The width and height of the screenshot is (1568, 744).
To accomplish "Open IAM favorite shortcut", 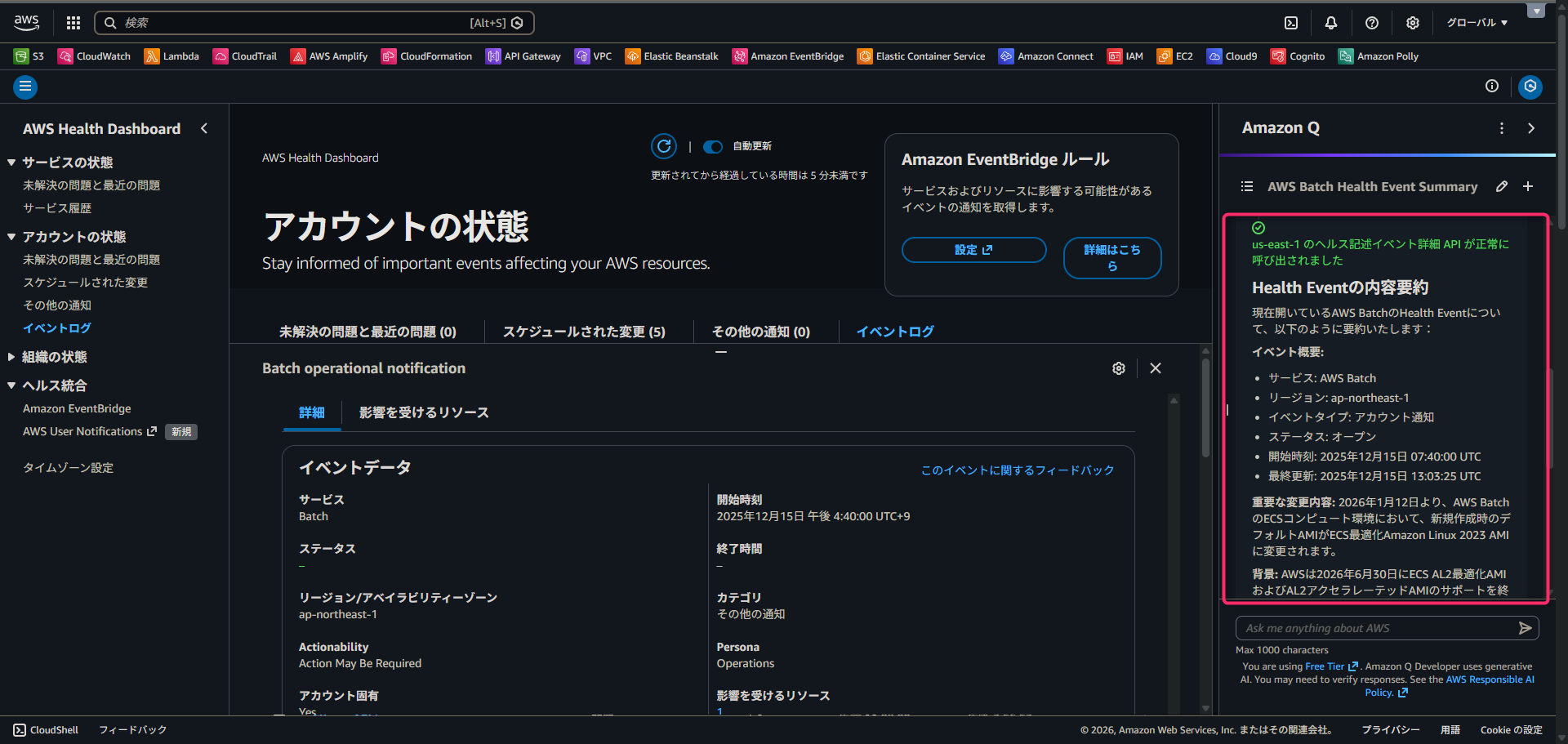I will coord(1125,56).
